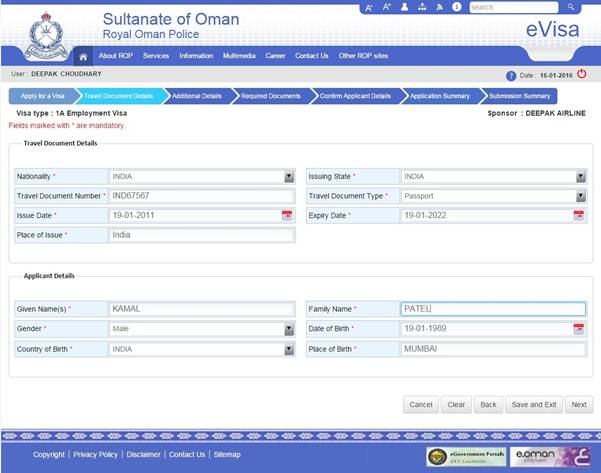Viewport: 601px width, 473px height.
Task: Expand the Nationality dropdown
Action: click(289, 176)
